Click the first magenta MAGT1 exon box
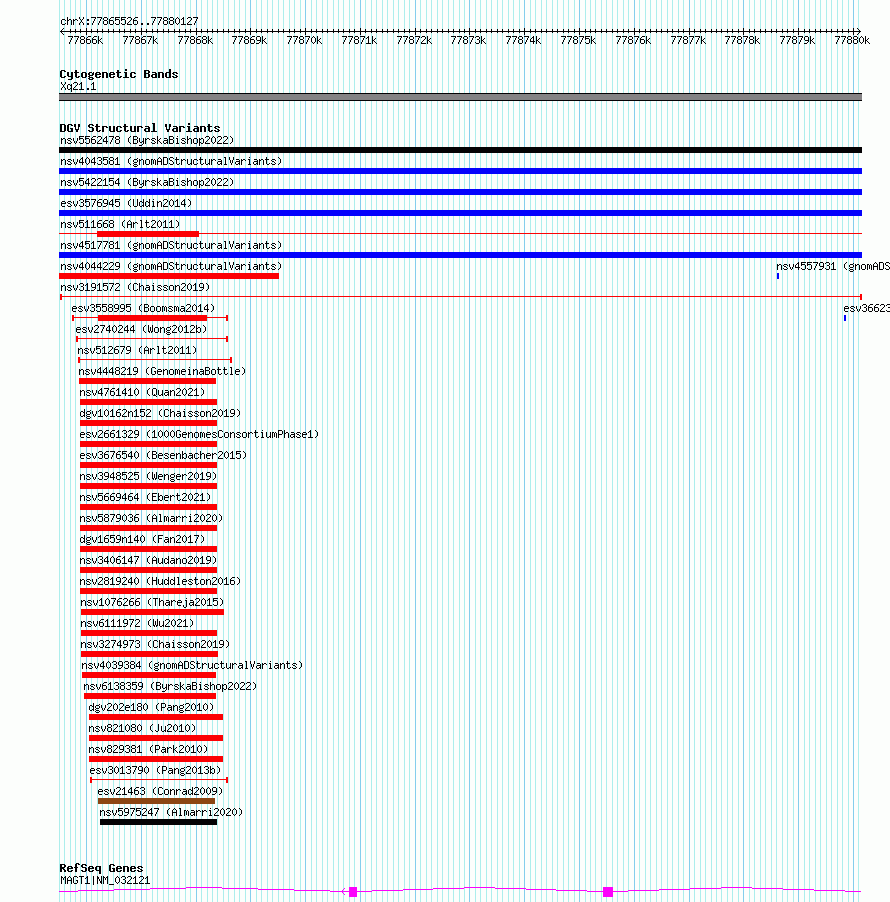The width and height of the screenshot is (890, 902). click(353, 892)
